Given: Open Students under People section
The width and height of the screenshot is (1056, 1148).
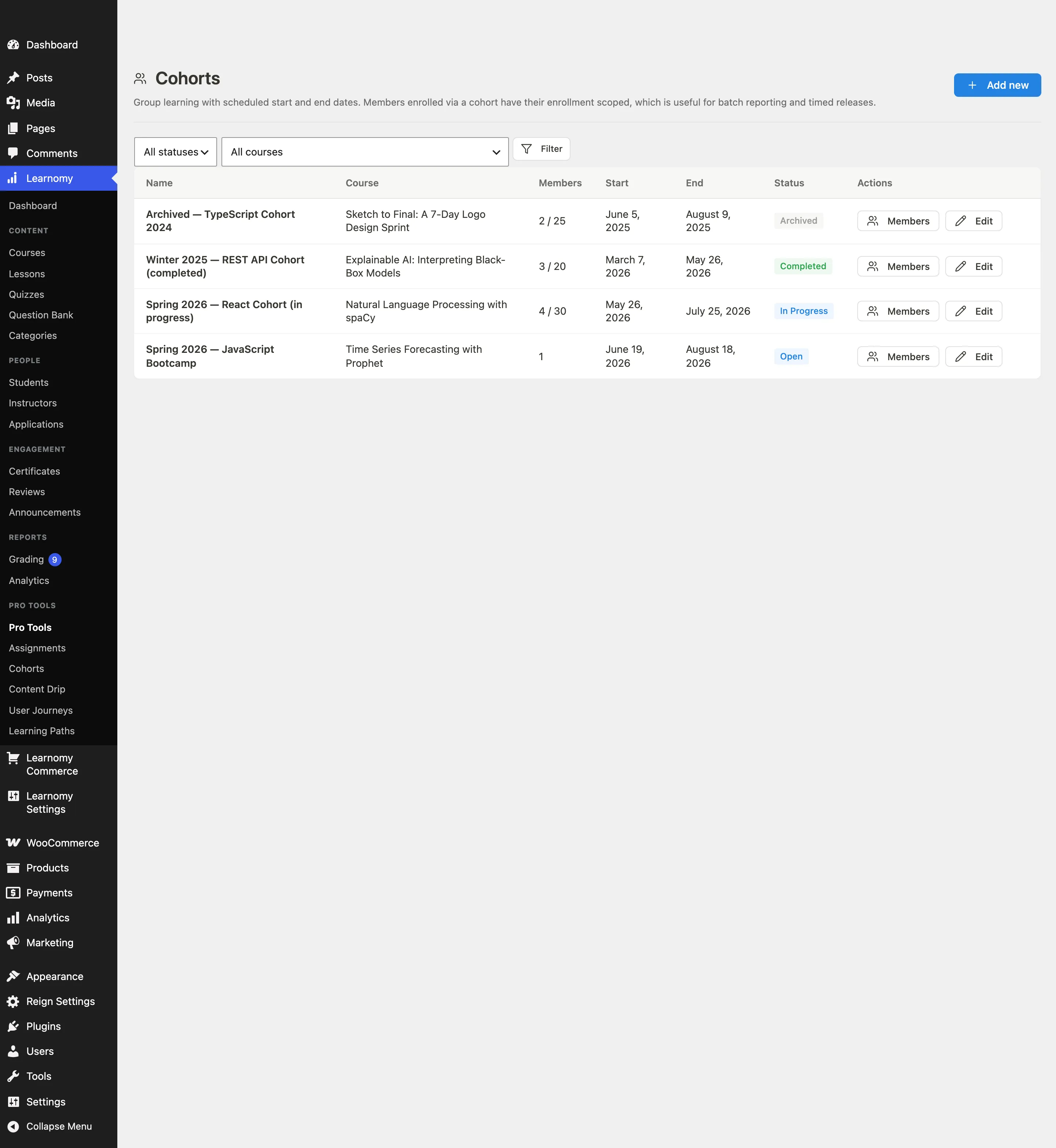Looking at the screenshot, I should pyautogui.click(x=29, y=383).
